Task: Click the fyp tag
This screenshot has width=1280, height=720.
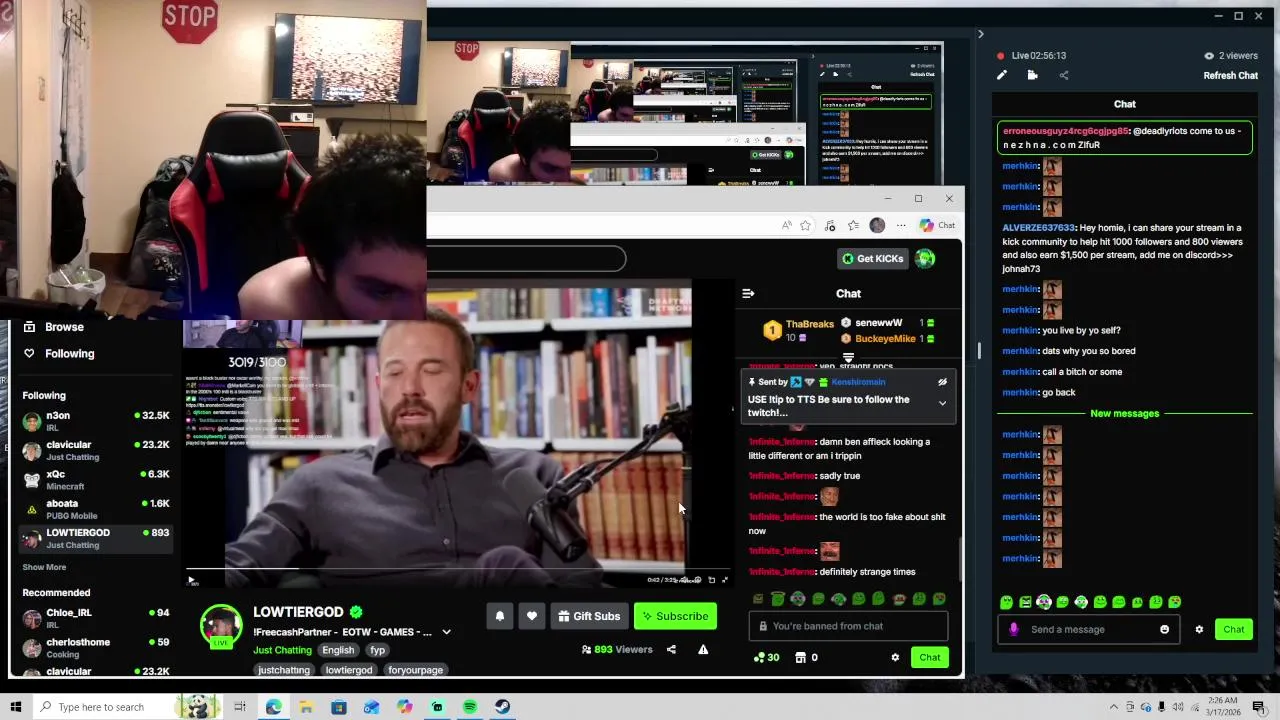Action: pos(377,650)
